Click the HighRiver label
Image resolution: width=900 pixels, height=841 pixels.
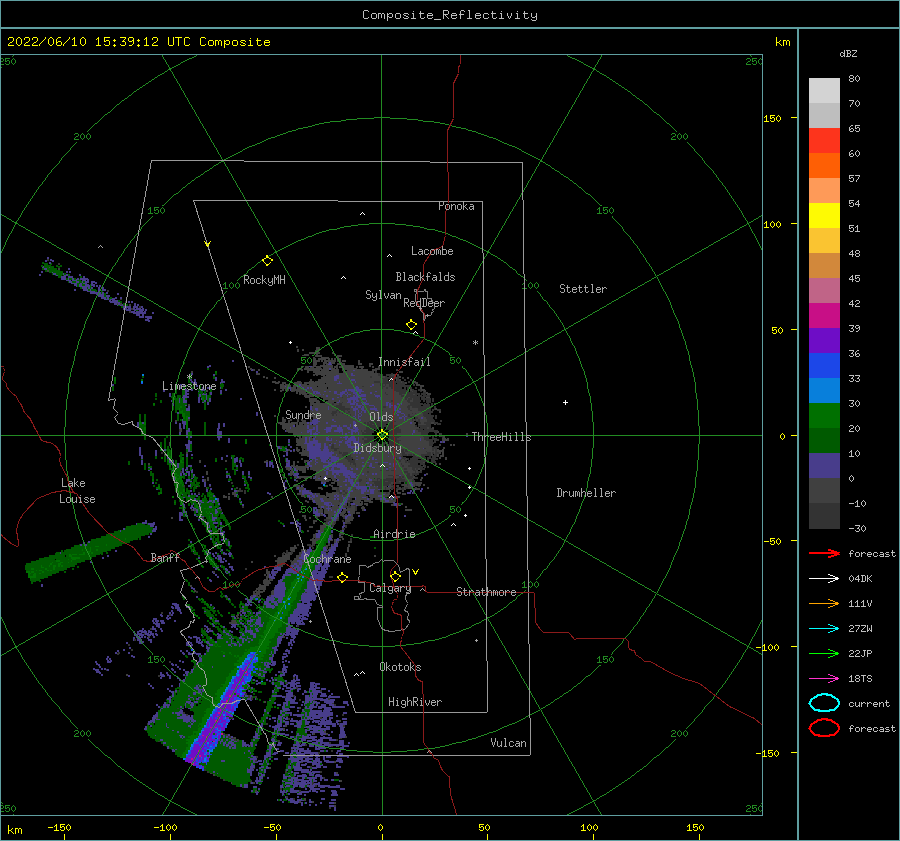click(415, 702)
